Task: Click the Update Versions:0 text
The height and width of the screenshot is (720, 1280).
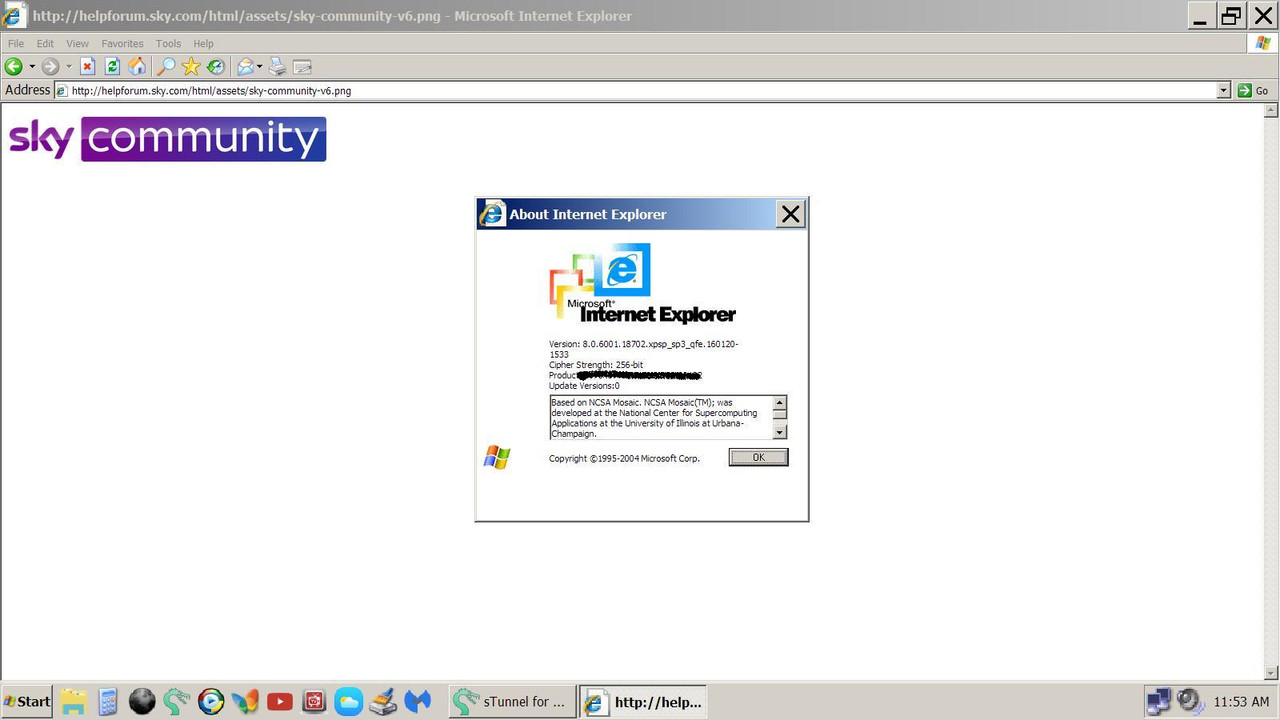Action: point(584,385)
